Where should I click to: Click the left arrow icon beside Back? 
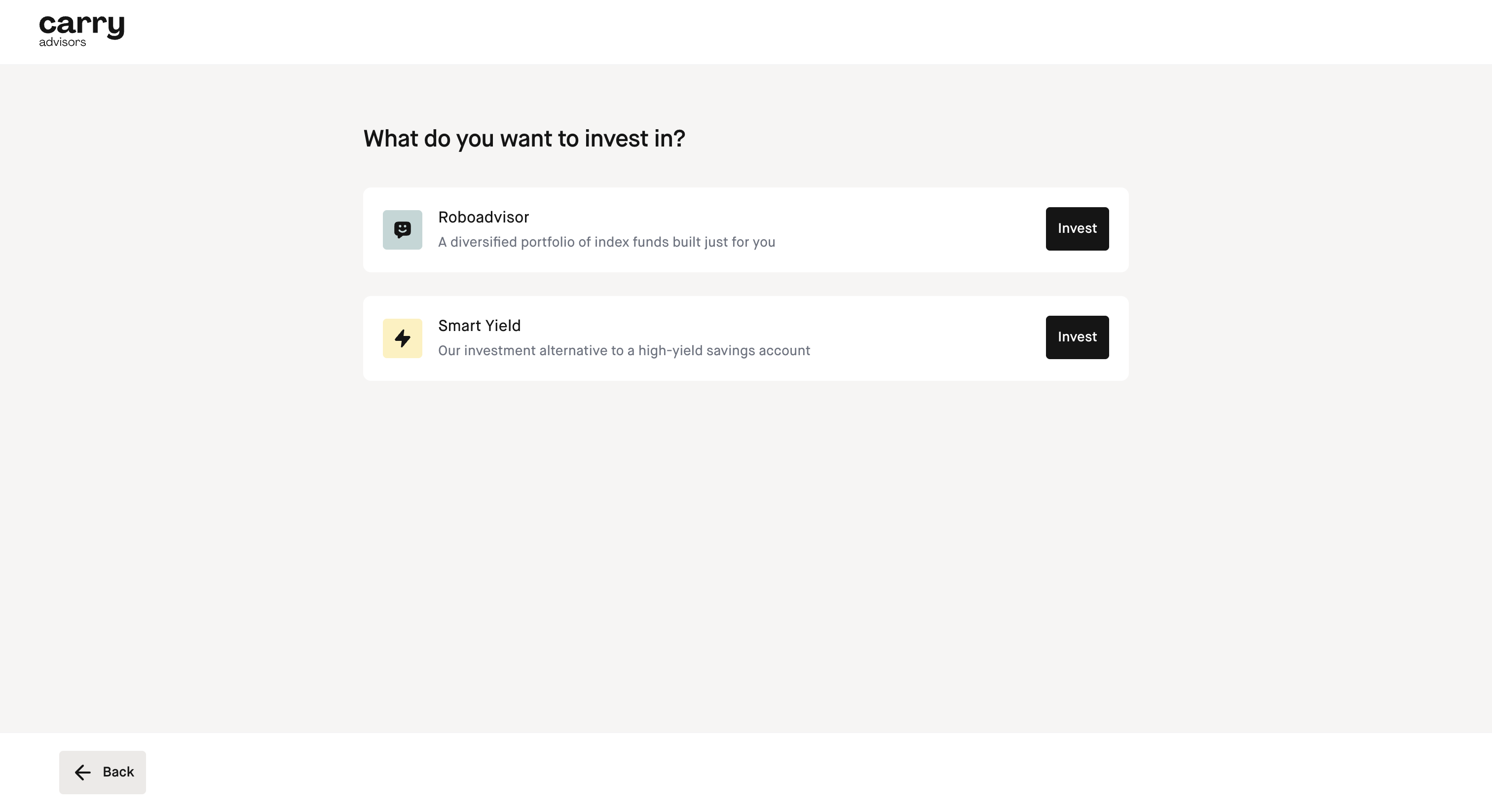click(83, 772)
